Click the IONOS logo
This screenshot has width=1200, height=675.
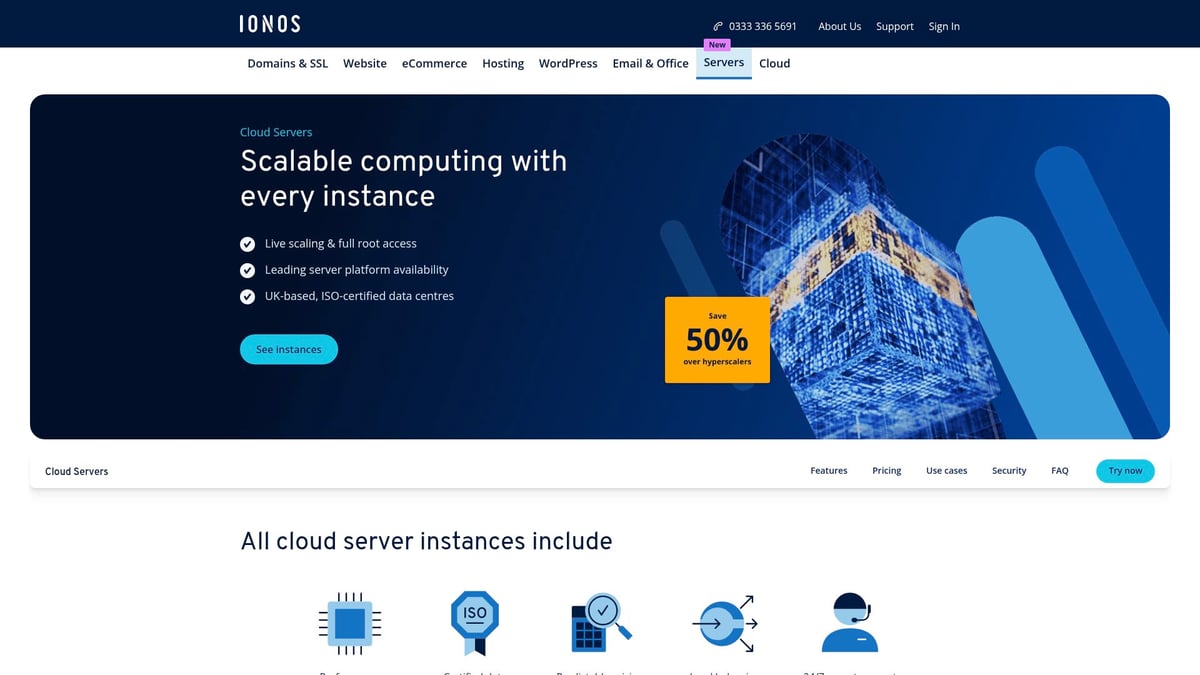(269, 24)
